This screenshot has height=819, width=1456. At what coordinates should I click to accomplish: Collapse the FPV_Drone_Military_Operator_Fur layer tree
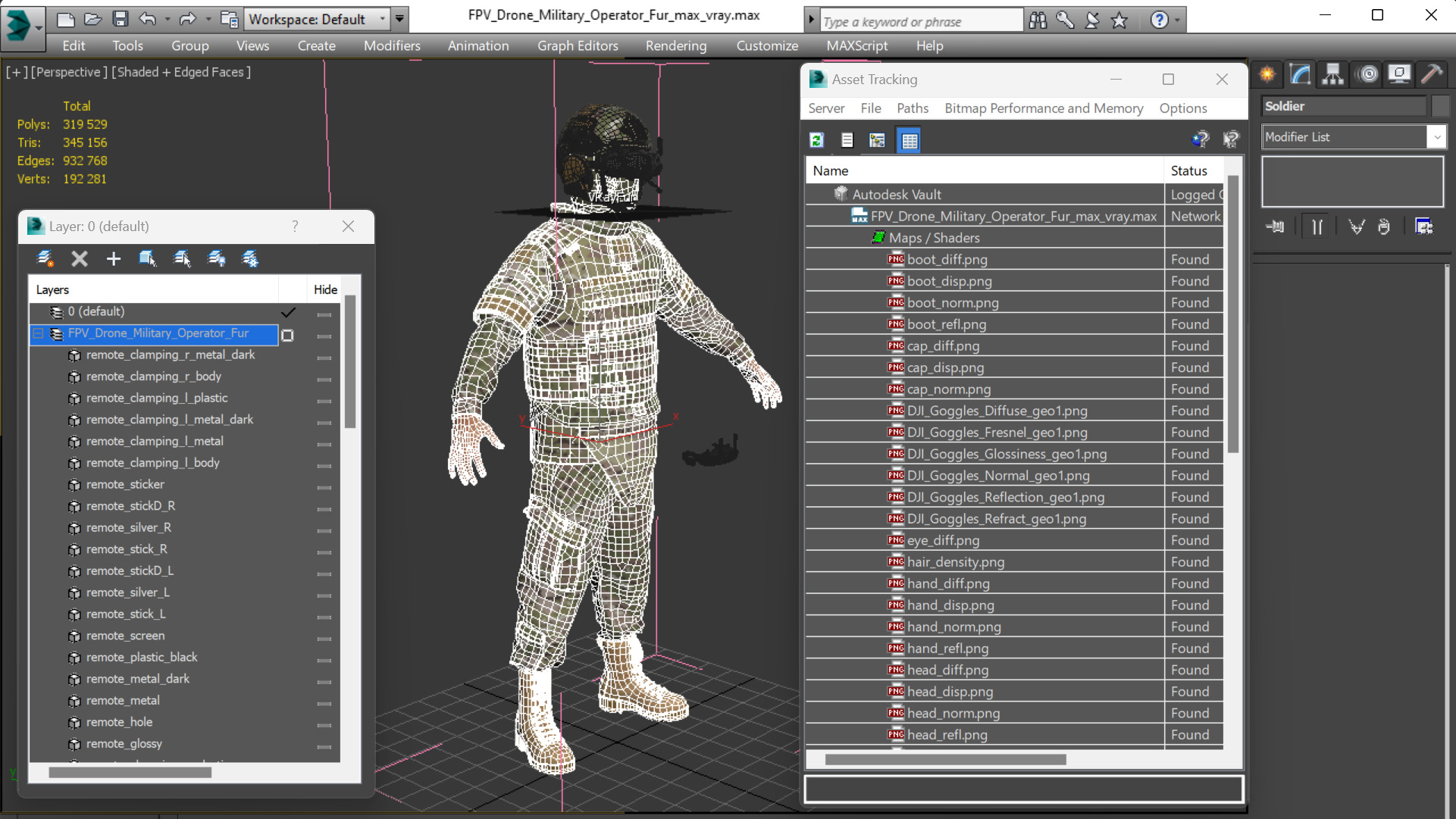click(x=38, y=333)
